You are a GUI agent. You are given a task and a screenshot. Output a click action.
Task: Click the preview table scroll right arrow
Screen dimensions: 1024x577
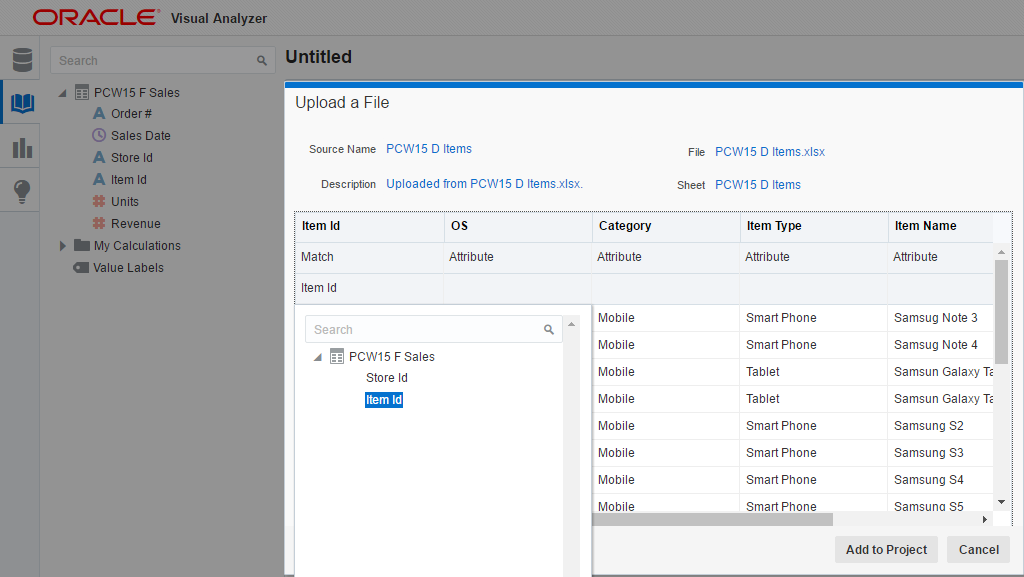pyautogui.click(x=985, y=519)
